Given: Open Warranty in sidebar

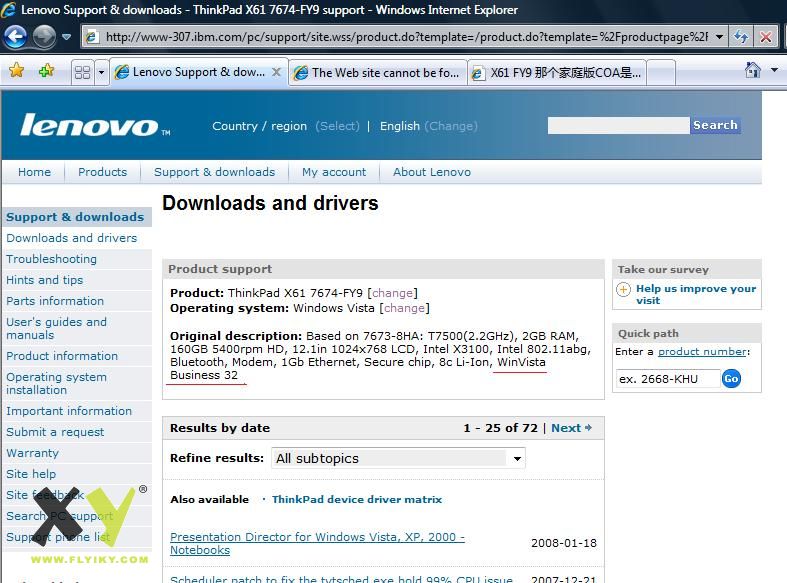Looking at the screenshot, I should (32, 453).
